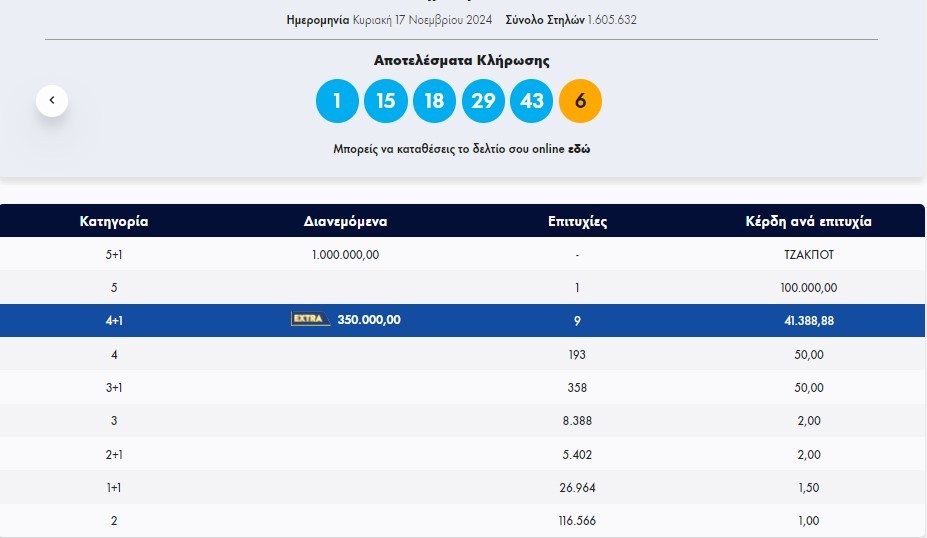Click the blue ball numbered 18
This screenshot has width=927, height=538.
434,101
